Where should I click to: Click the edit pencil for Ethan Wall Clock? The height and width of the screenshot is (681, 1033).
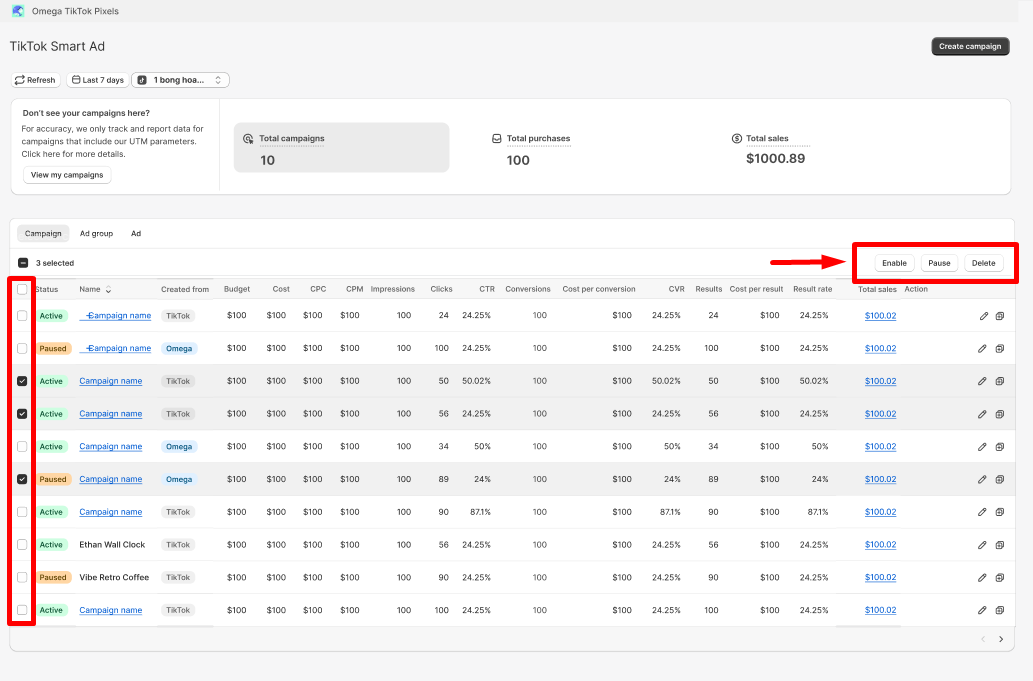tap(983, 545)
